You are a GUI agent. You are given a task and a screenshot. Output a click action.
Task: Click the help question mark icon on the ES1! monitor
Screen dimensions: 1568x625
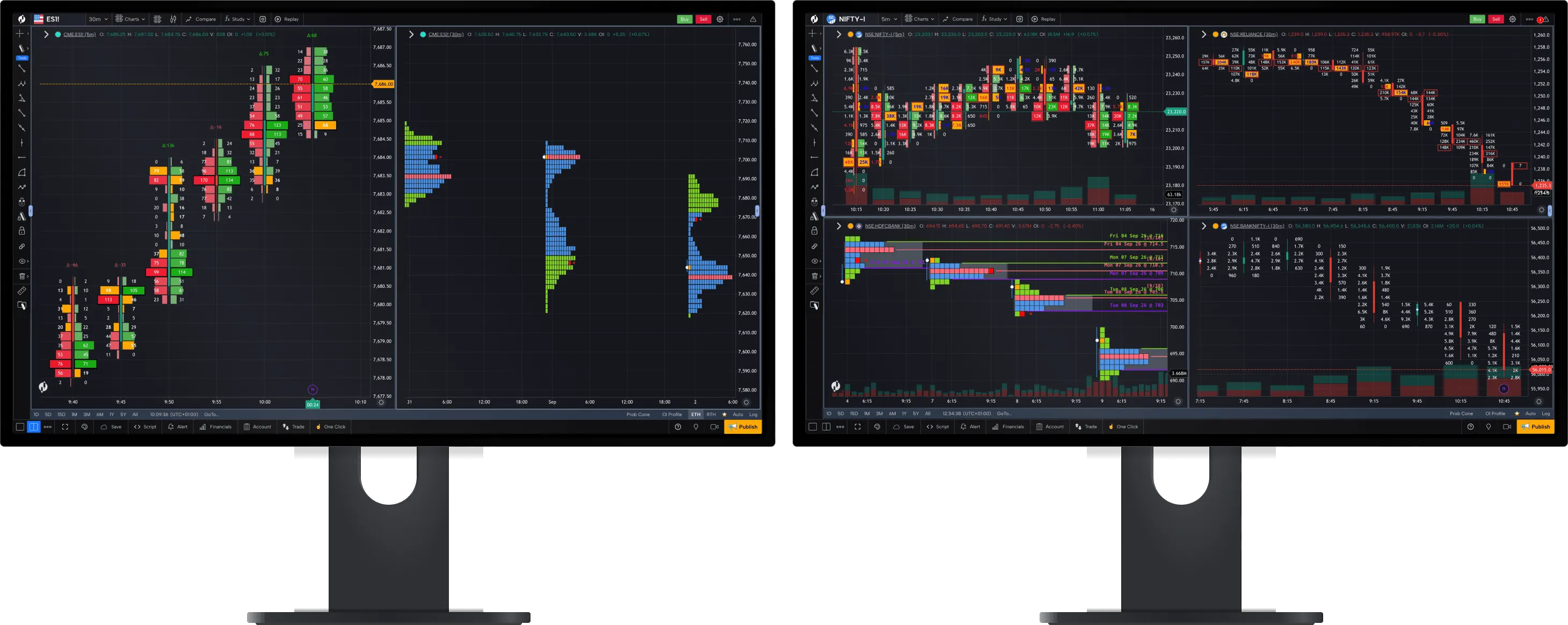tap(678, 427)
